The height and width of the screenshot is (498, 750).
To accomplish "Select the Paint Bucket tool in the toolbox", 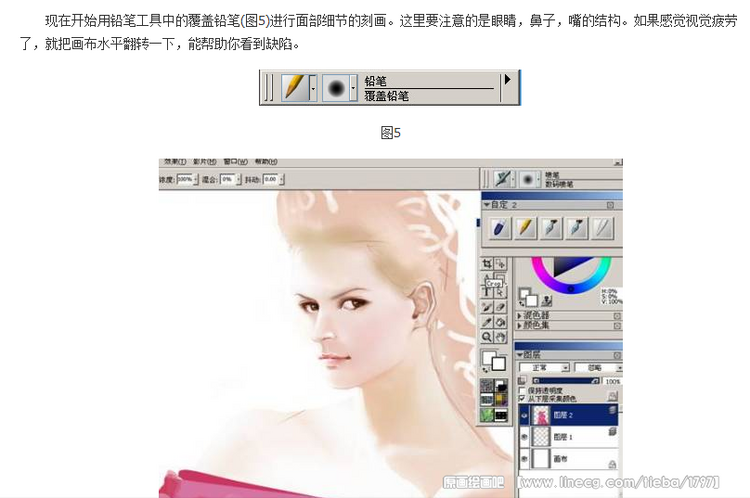I will tap(500, 322).
